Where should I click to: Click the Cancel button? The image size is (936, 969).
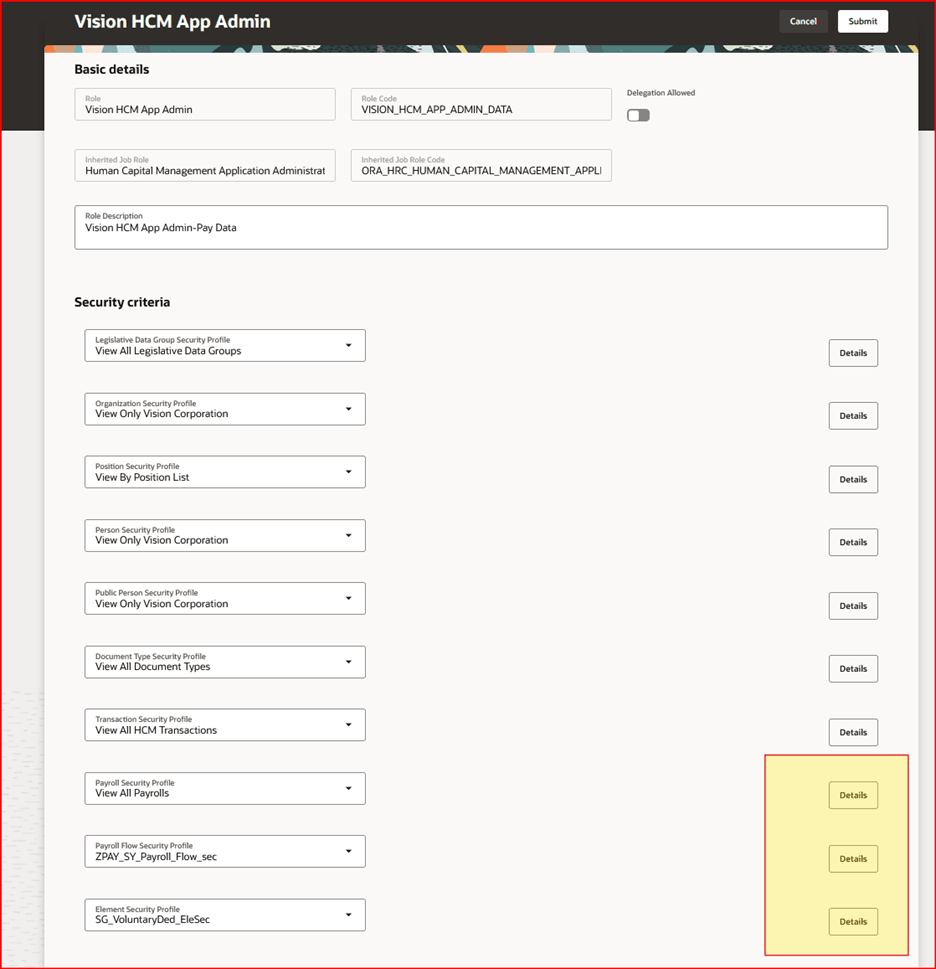click(803, 21)
